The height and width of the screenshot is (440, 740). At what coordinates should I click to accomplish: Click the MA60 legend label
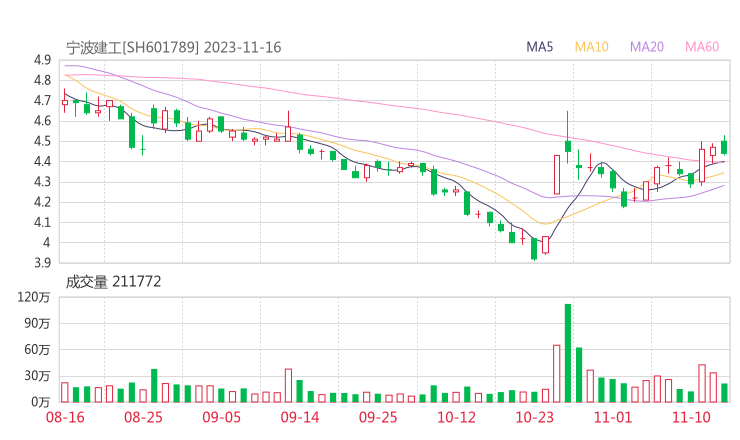tap(702, 47)
